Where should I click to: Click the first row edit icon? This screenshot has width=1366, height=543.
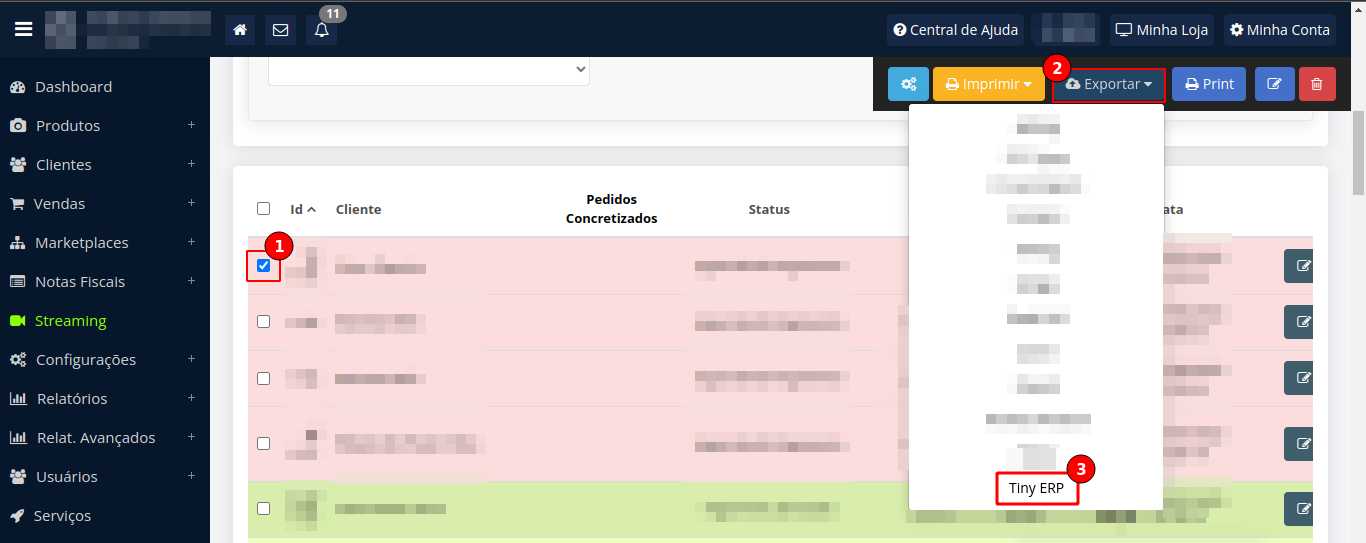[1299, 266]
